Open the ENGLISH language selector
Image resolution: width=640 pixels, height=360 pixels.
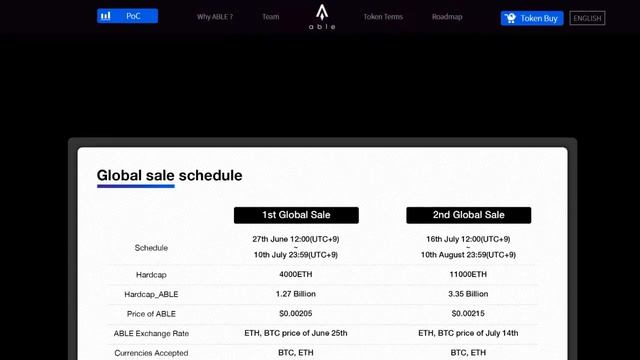587,18
